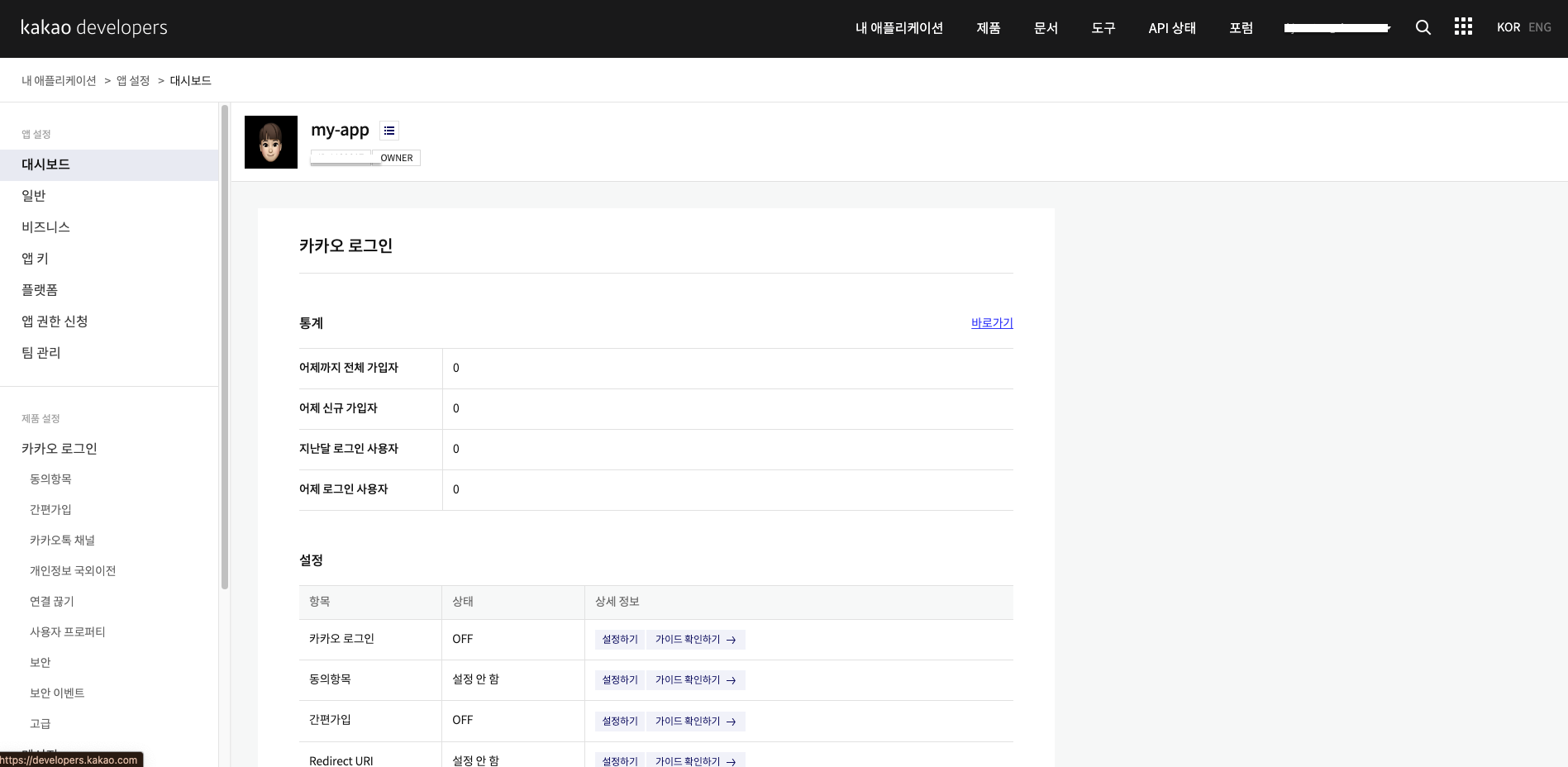Click the 어제 신규 가입자 label
The image size is (1568, 767).
tap(338, 408)
